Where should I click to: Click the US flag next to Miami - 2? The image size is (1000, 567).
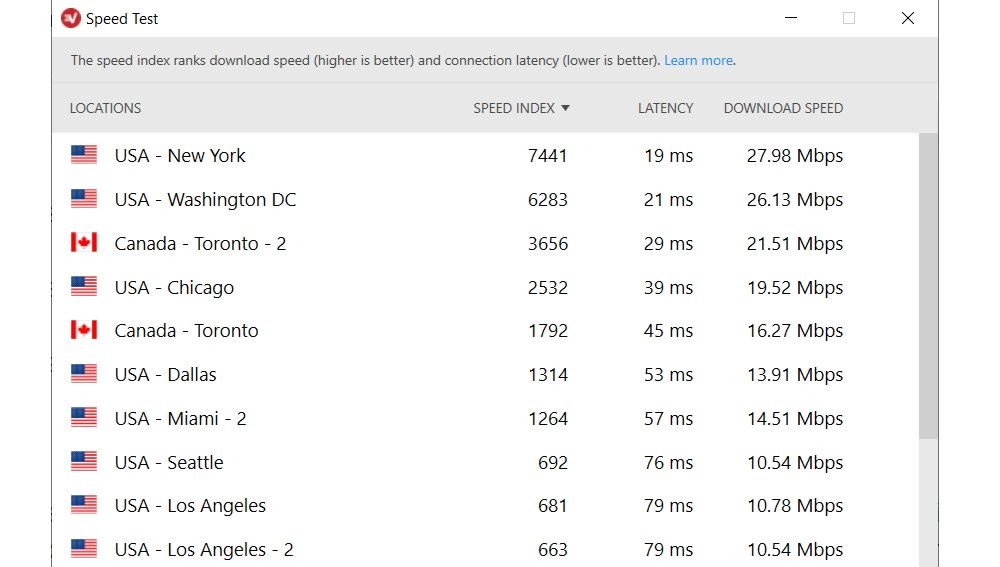(84, 418)
